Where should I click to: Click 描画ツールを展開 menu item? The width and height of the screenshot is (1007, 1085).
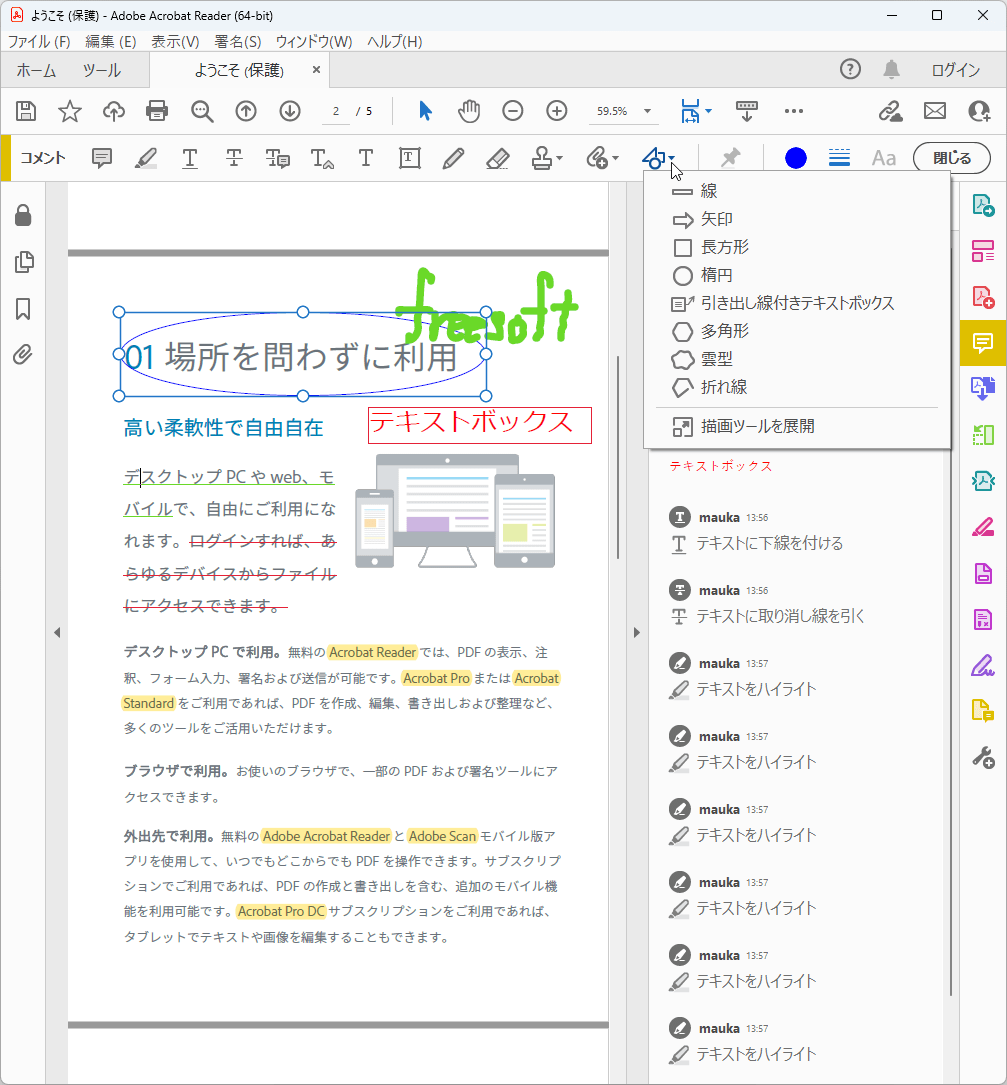coord(797,427)
